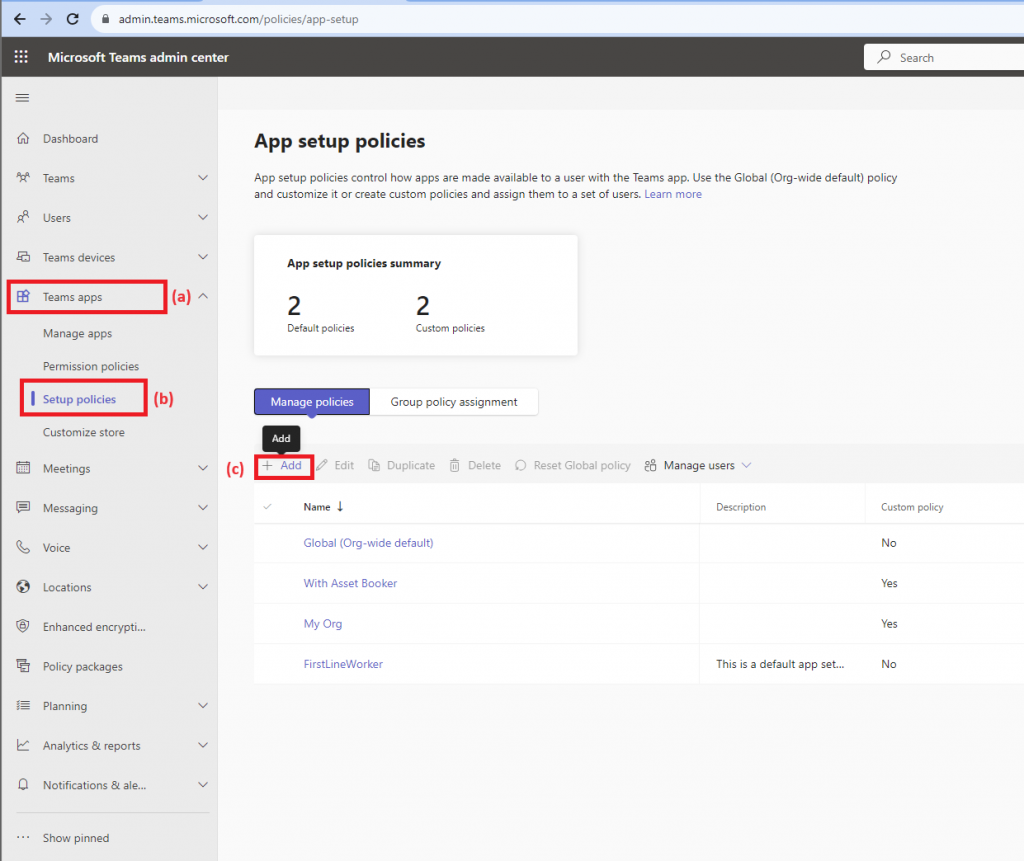
Task: Expand the Teams apps navigation group
Action: tap(70, 296)
